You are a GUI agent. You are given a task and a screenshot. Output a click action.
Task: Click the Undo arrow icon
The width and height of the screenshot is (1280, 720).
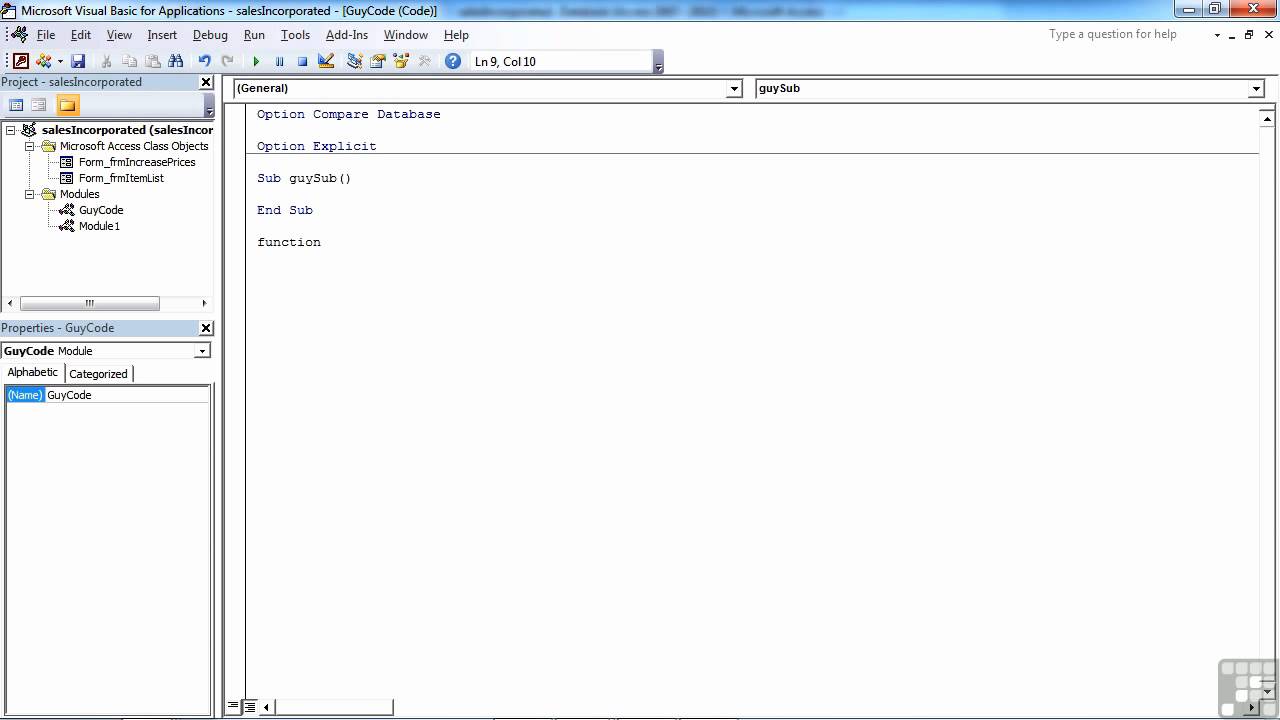(x=204, y=61)
